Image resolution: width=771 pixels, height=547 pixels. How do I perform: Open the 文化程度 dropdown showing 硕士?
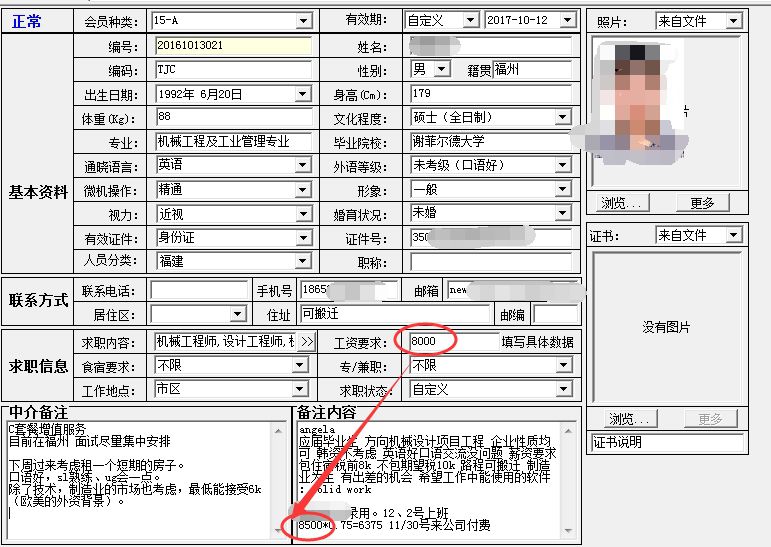[x=563, y=117]
